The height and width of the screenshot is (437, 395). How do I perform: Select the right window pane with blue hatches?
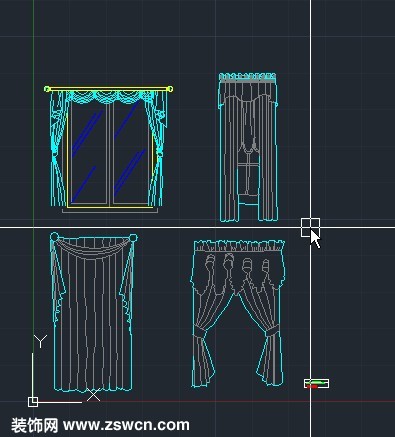(131, 154)
